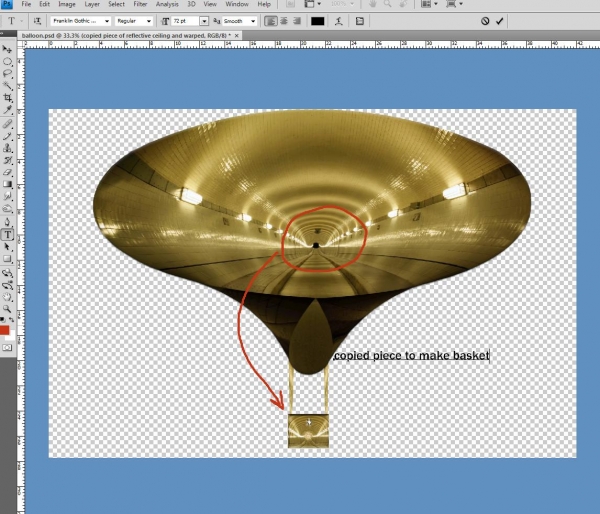Select the Gradient tool
Viewport: 600px width, 514px height.
pos(7,184)
